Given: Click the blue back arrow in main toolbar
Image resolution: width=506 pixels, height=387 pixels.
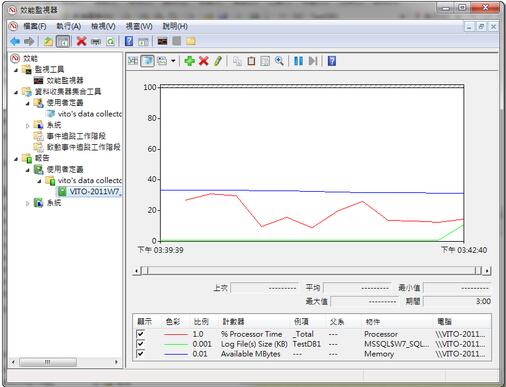Looking at the screenshot, I should (15, 41).
